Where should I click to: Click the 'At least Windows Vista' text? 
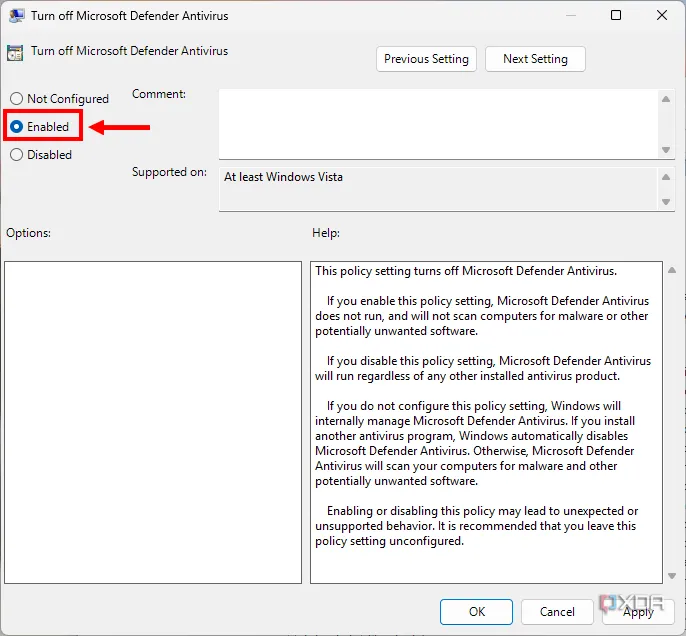pyautogui.click(x=284, y=177)
